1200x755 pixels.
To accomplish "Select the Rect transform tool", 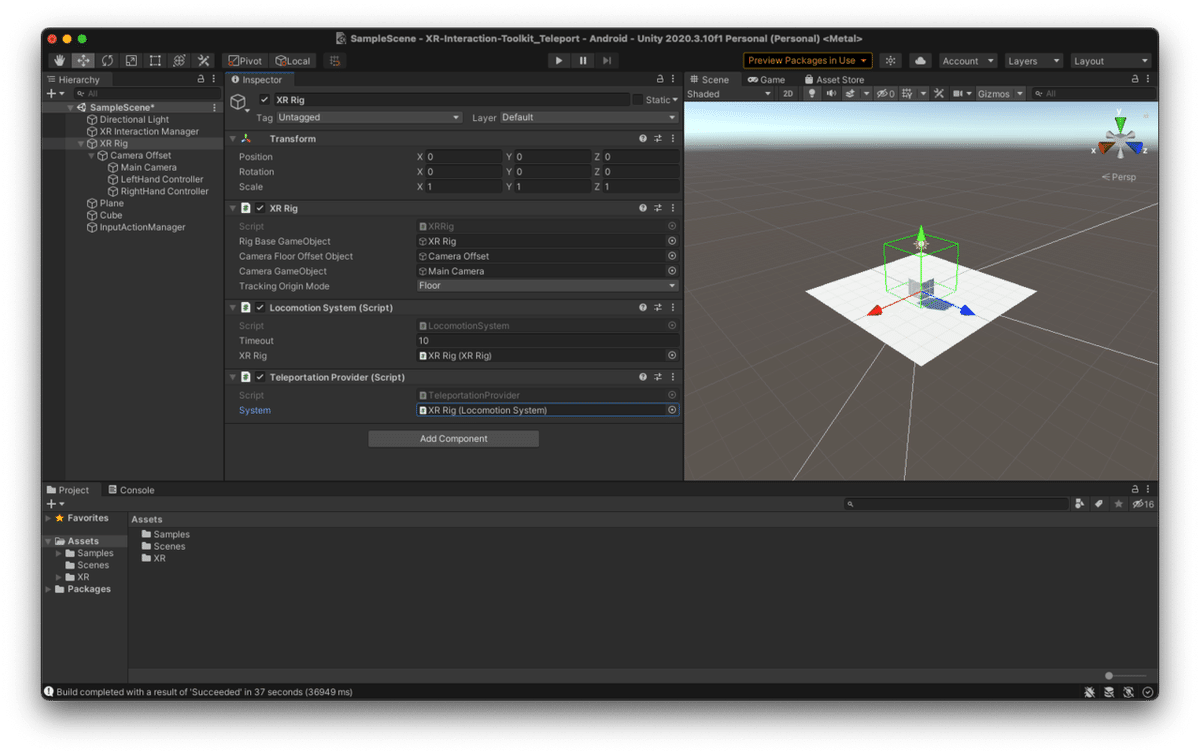I will pos(155,61).
